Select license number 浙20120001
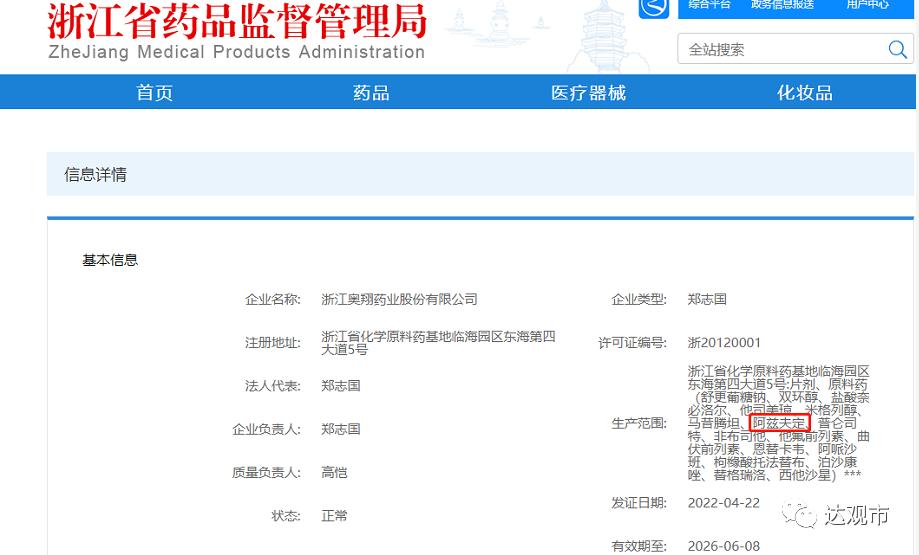 pos(724,343)
